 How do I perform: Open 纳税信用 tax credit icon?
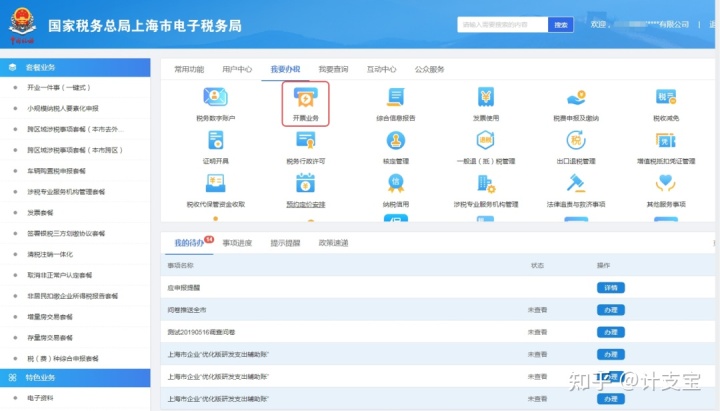(396, 184)
